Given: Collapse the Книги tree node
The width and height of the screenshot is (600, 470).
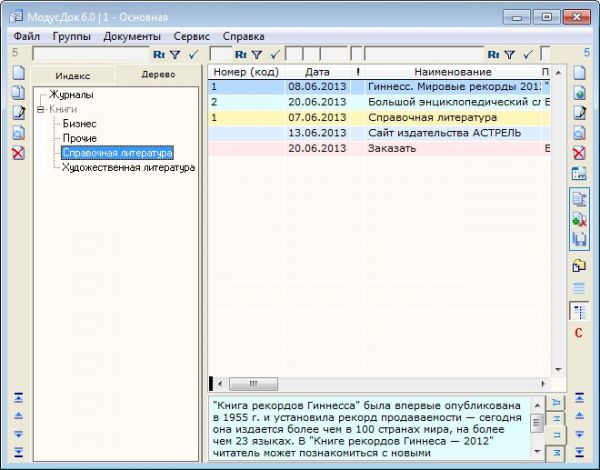Looking at the screenshot, I should [40, 109].
